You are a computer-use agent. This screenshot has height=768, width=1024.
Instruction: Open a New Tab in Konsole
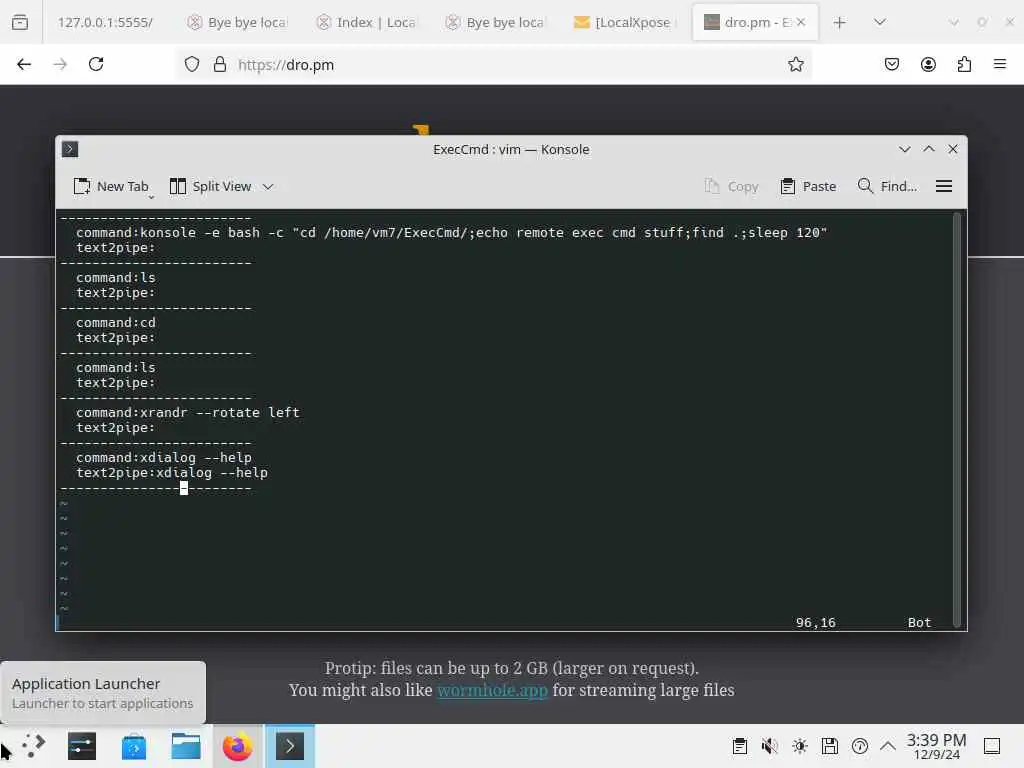111,187
